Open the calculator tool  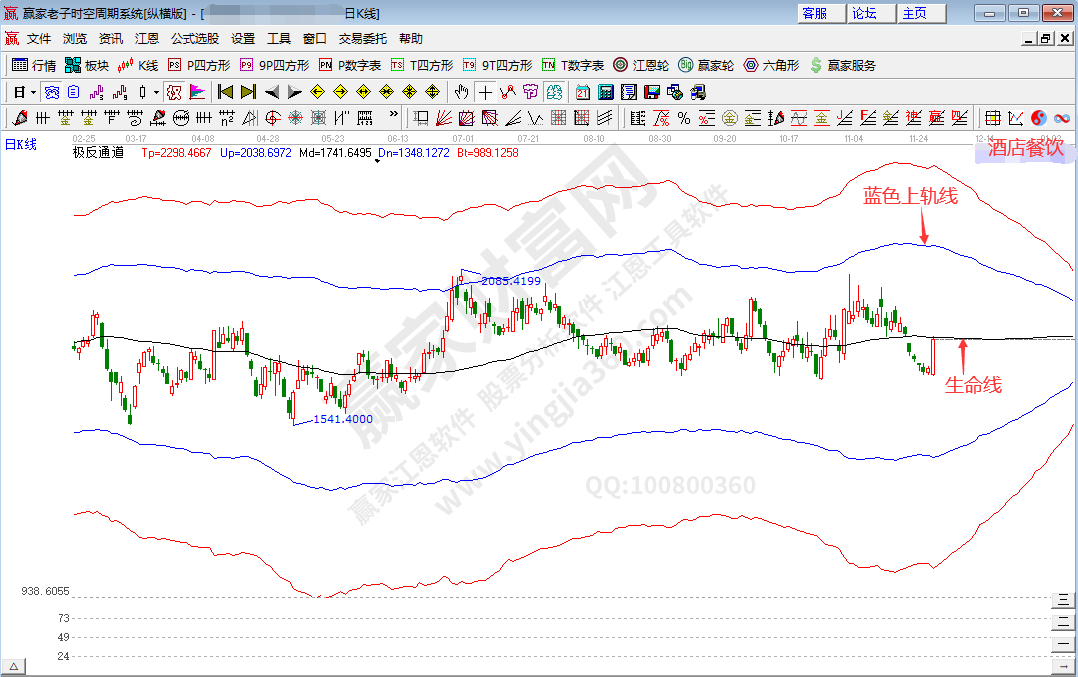605,92
